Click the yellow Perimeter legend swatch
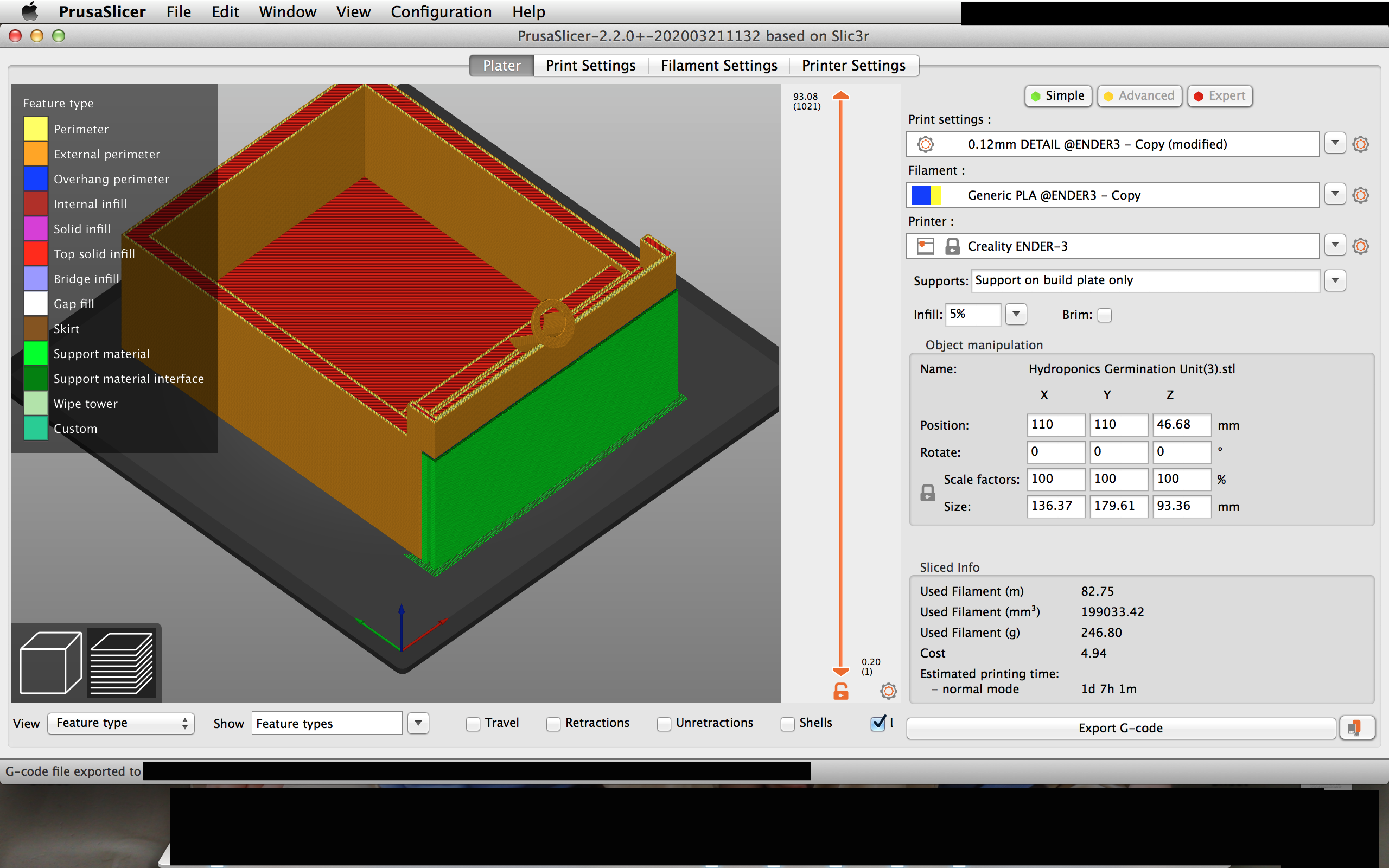This screenshot has width=1389, height=868. click(36, 129)
